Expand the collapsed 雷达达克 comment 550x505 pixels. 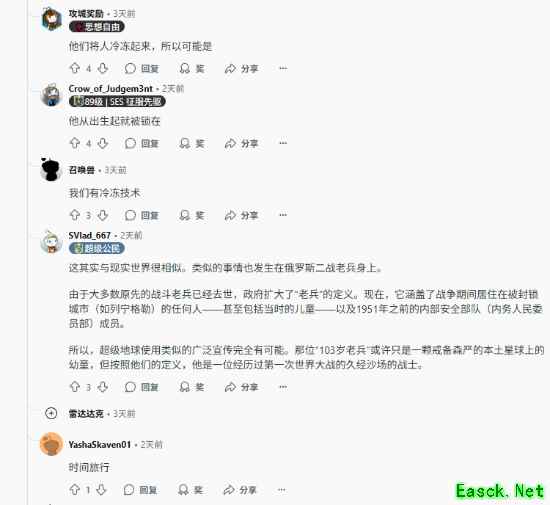[x=51, y=413]
